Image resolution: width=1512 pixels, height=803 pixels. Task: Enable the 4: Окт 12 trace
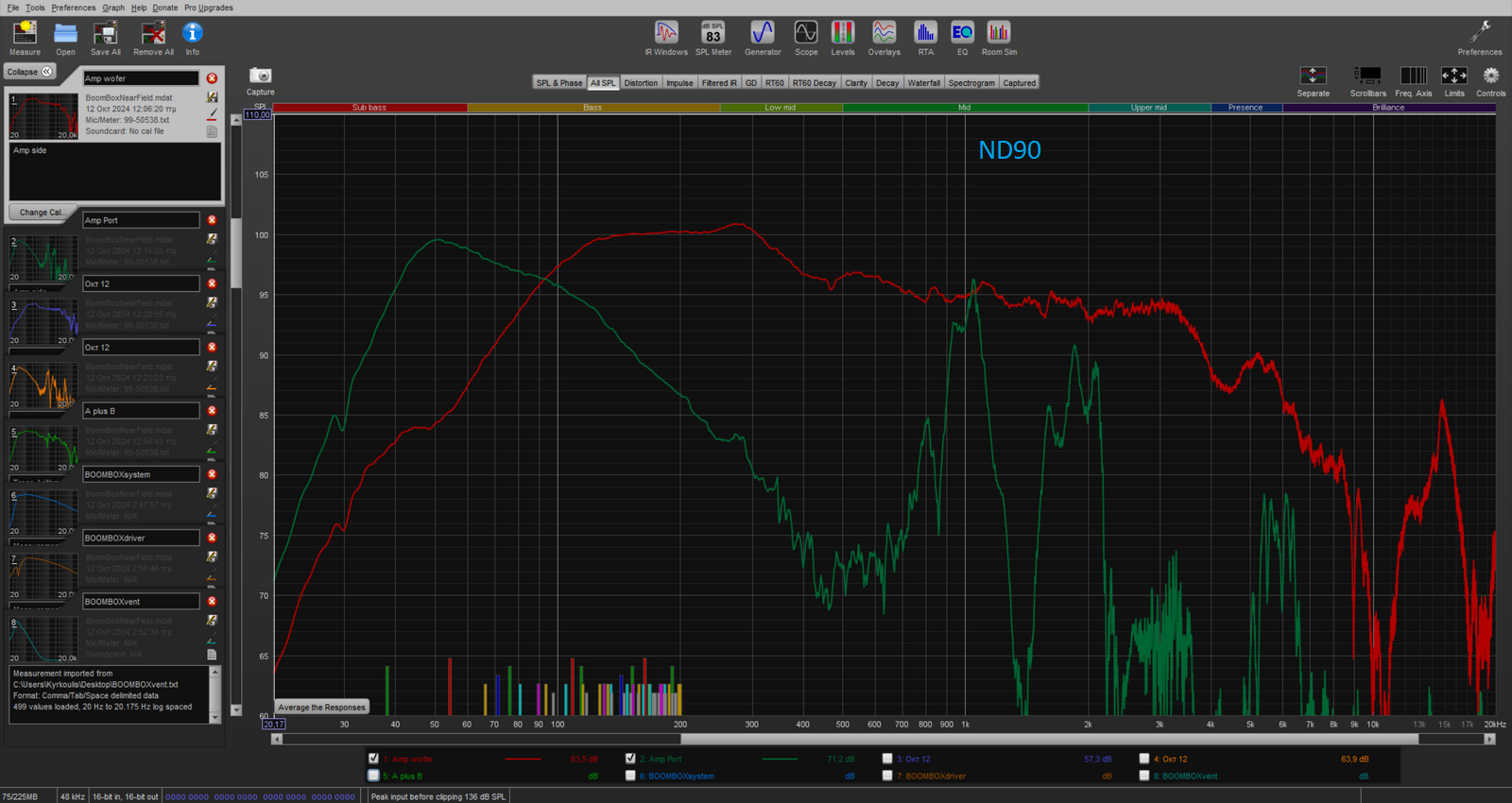click(x=1144, y=759)
